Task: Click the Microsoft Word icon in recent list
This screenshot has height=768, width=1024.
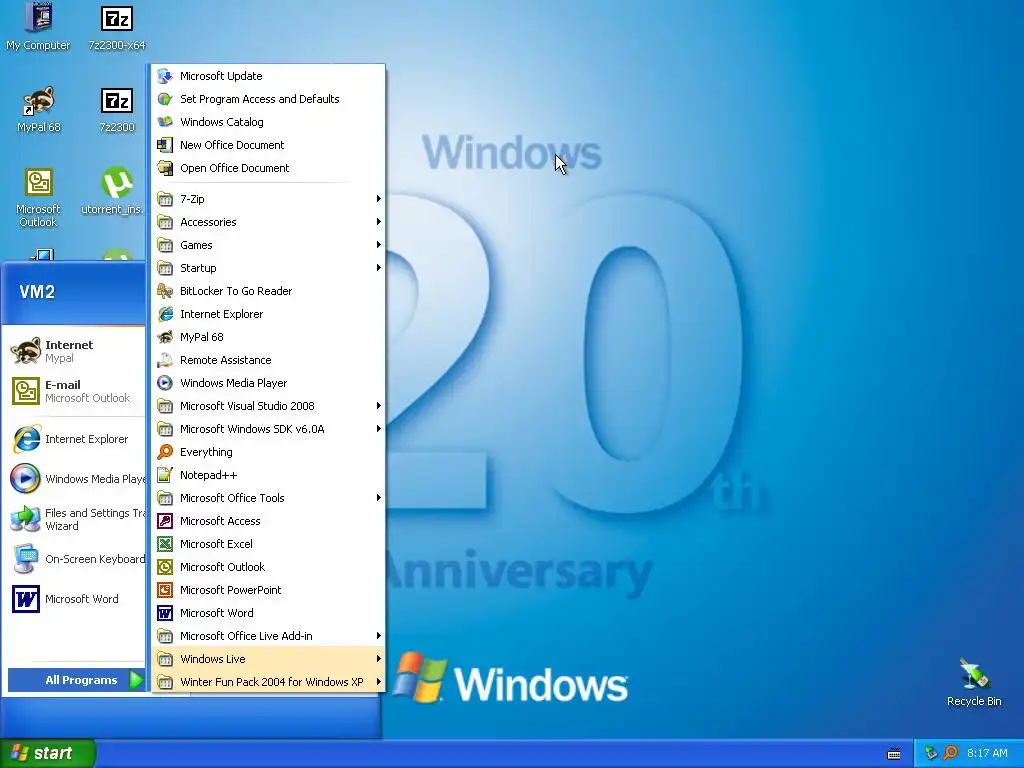Action: click(x=25, y=599)
